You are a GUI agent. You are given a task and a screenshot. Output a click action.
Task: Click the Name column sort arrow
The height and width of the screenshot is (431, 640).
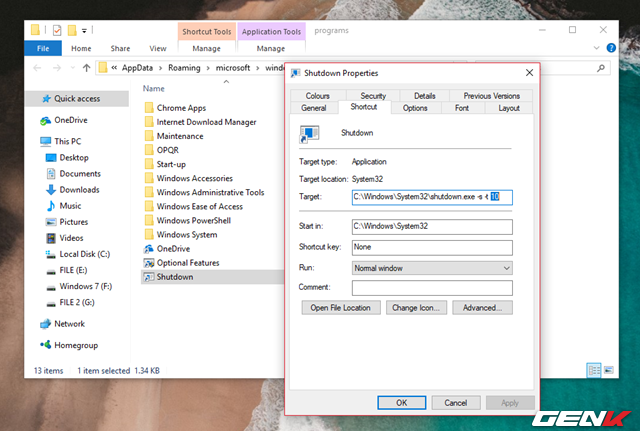tap(226, 82)
